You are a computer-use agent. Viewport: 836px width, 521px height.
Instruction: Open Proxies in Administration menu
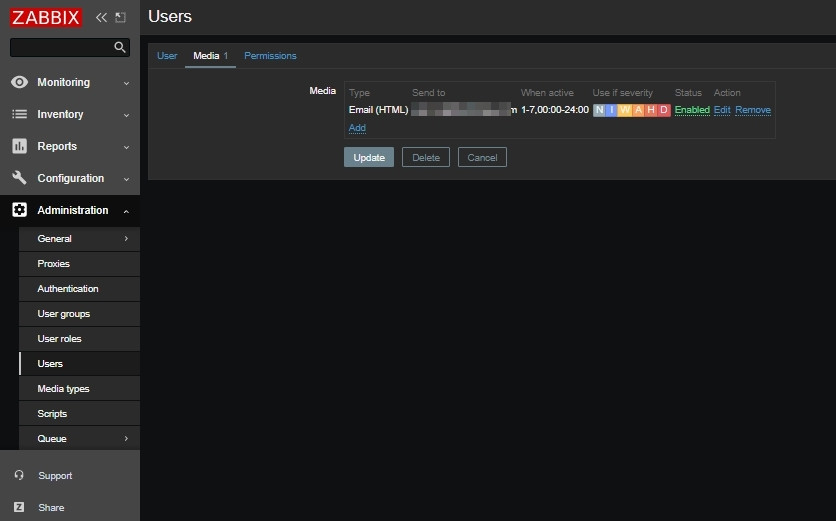(79, 263)
